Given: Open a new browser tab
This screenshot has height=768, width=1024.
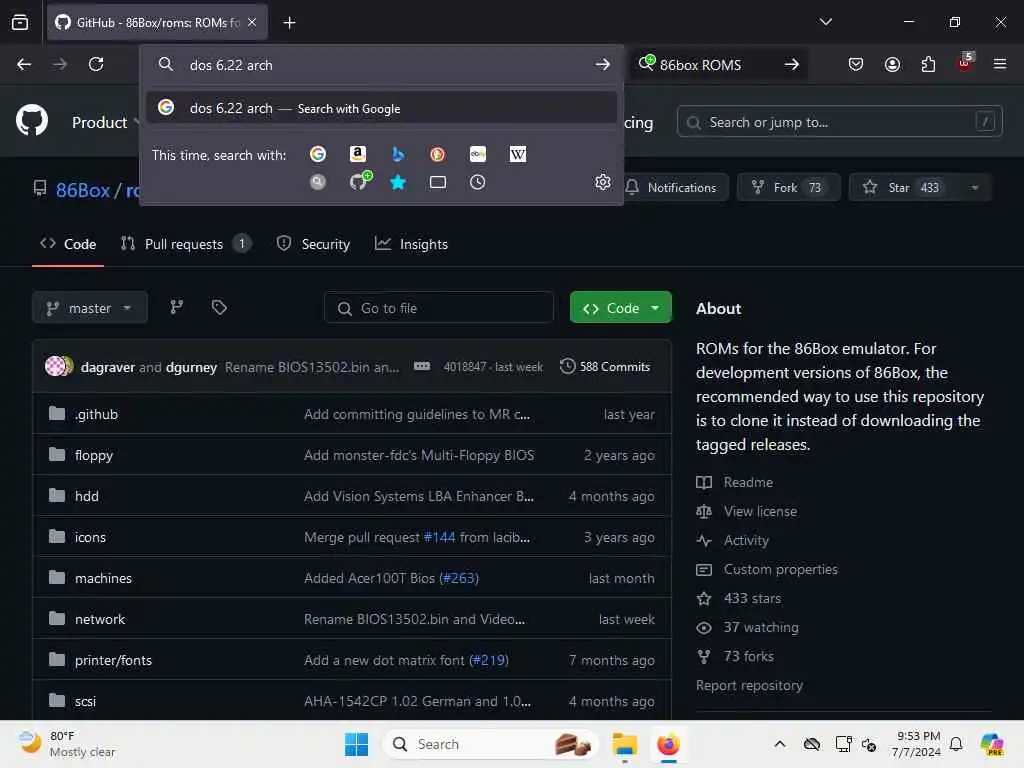Looking at the screenshot, I should (289, 23).
